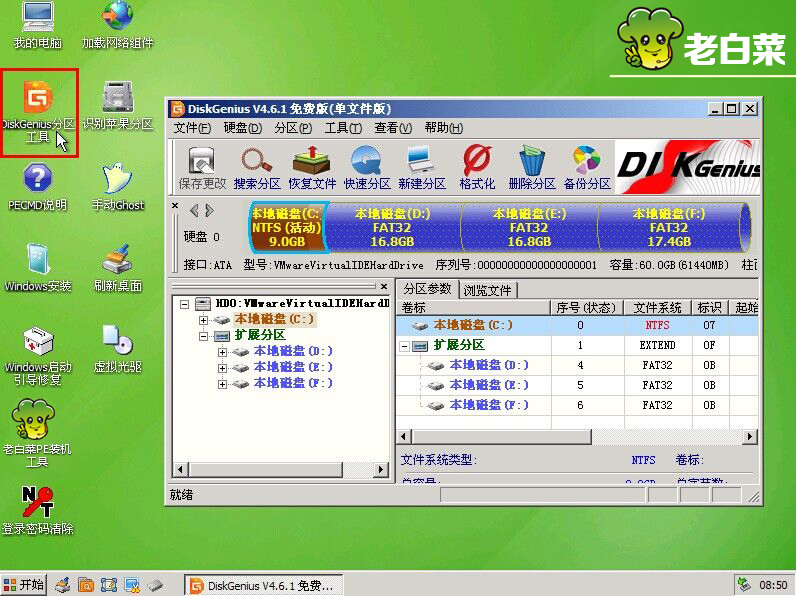
Task: Click the 新建分区 (New Partition) icon
Action: (x=422, y=167)
